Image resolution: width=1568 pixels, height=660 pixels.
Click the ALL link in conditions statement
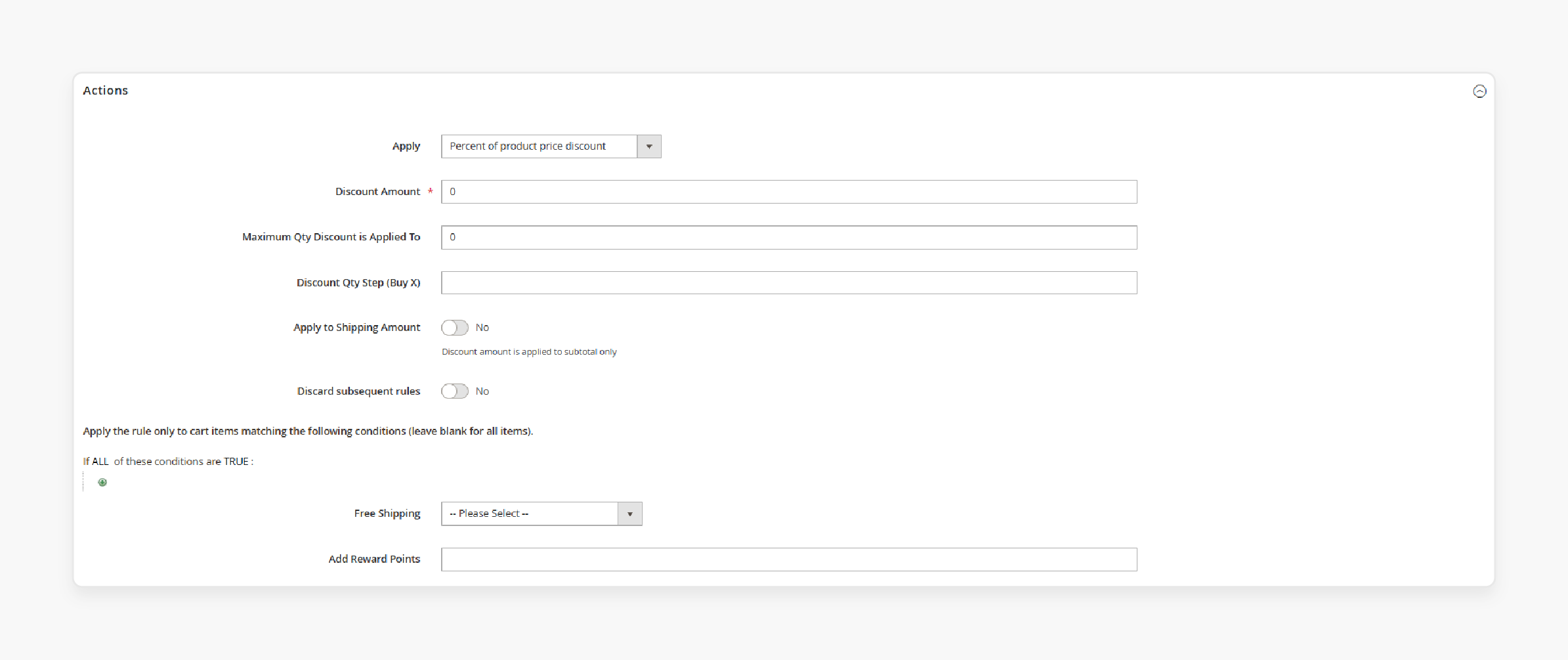pos(100,461)
